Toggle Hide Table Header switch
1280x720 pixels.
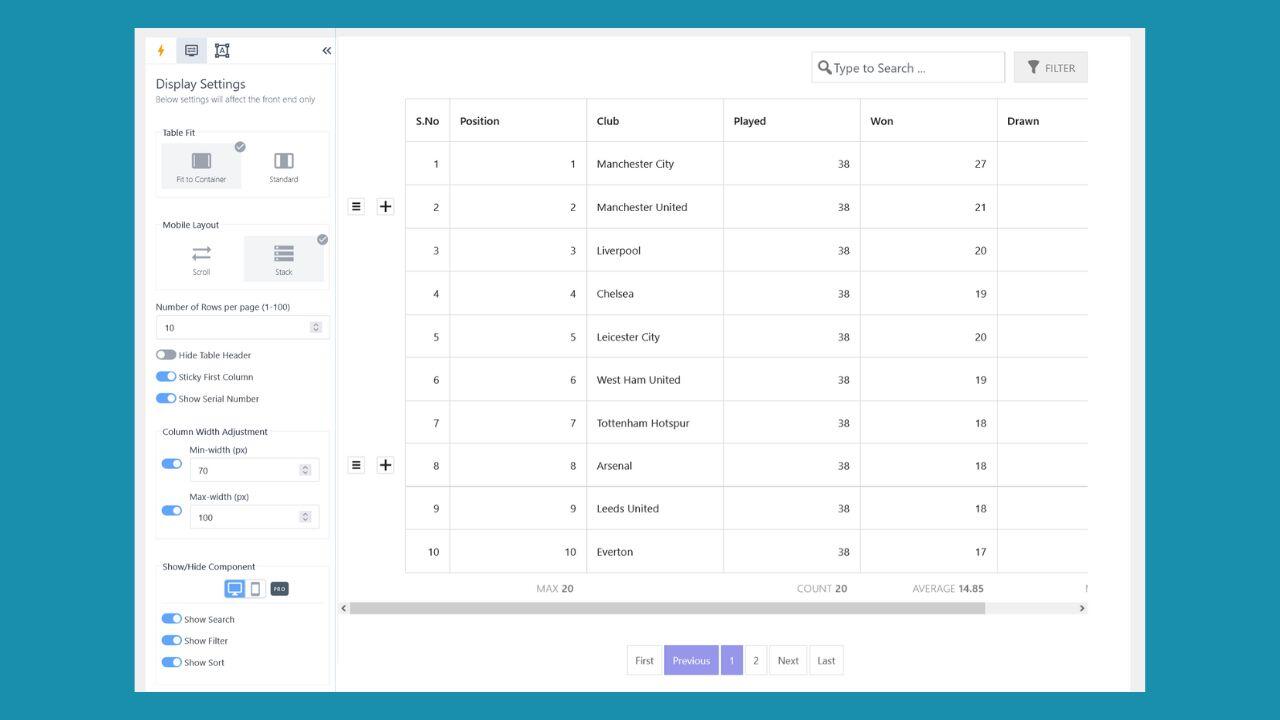pos(166,355)
